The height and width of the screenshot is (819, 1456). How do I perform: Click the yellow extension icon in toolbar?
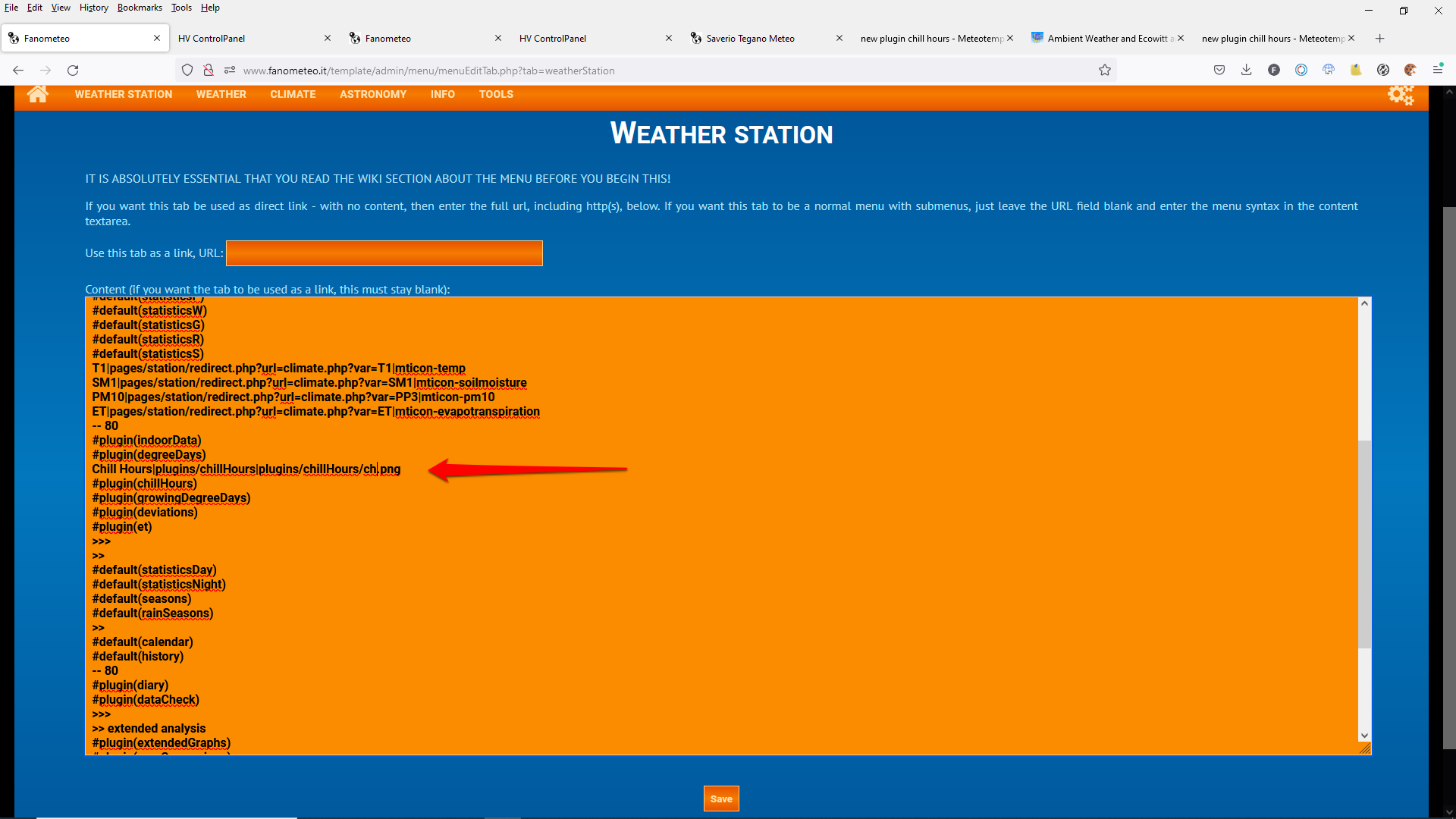[x=1356, y=71]
